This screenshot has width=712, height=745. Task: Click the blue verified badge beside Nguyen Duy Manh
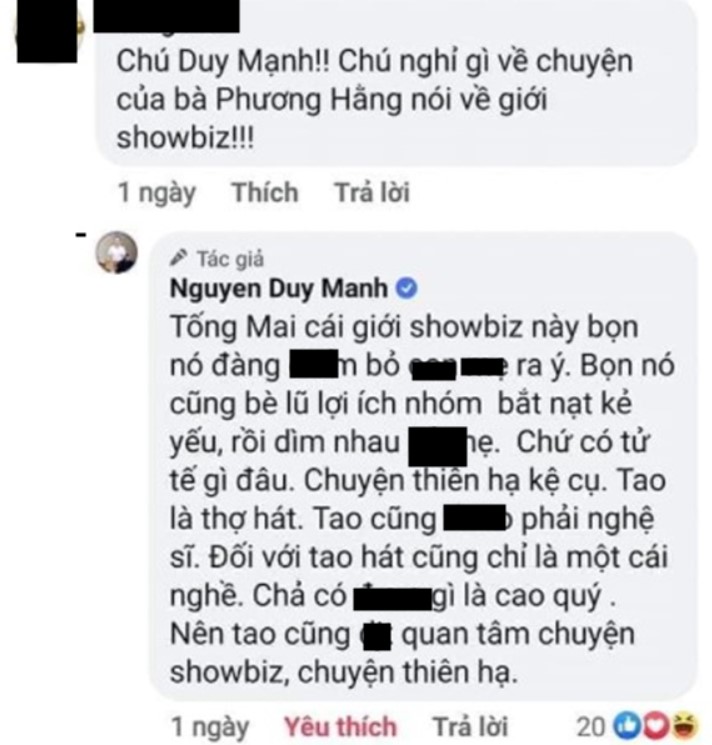pyautogui.click(x=407, y=288)
